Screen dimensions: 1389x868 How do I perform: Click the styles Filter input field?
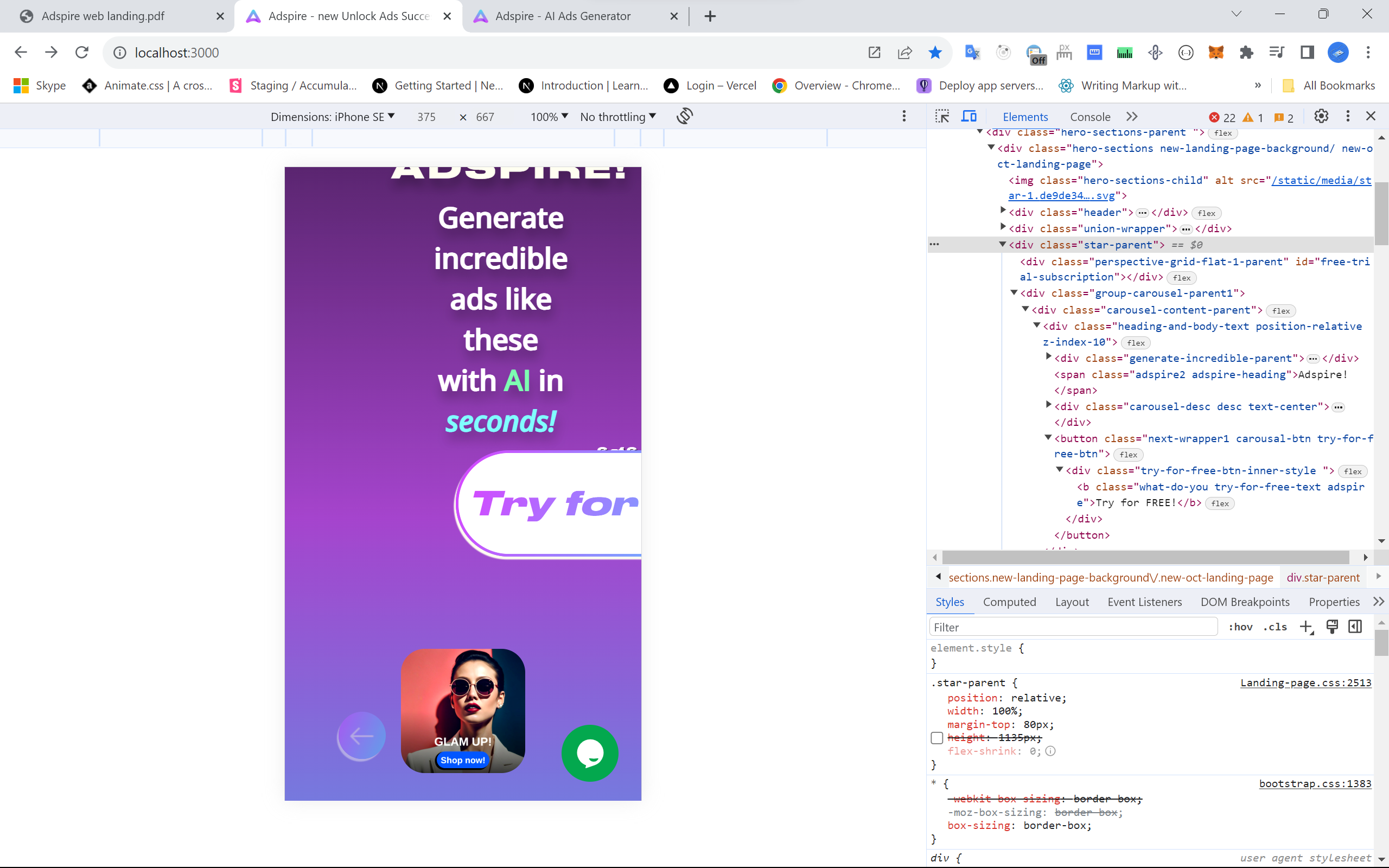pos(1072,627)
